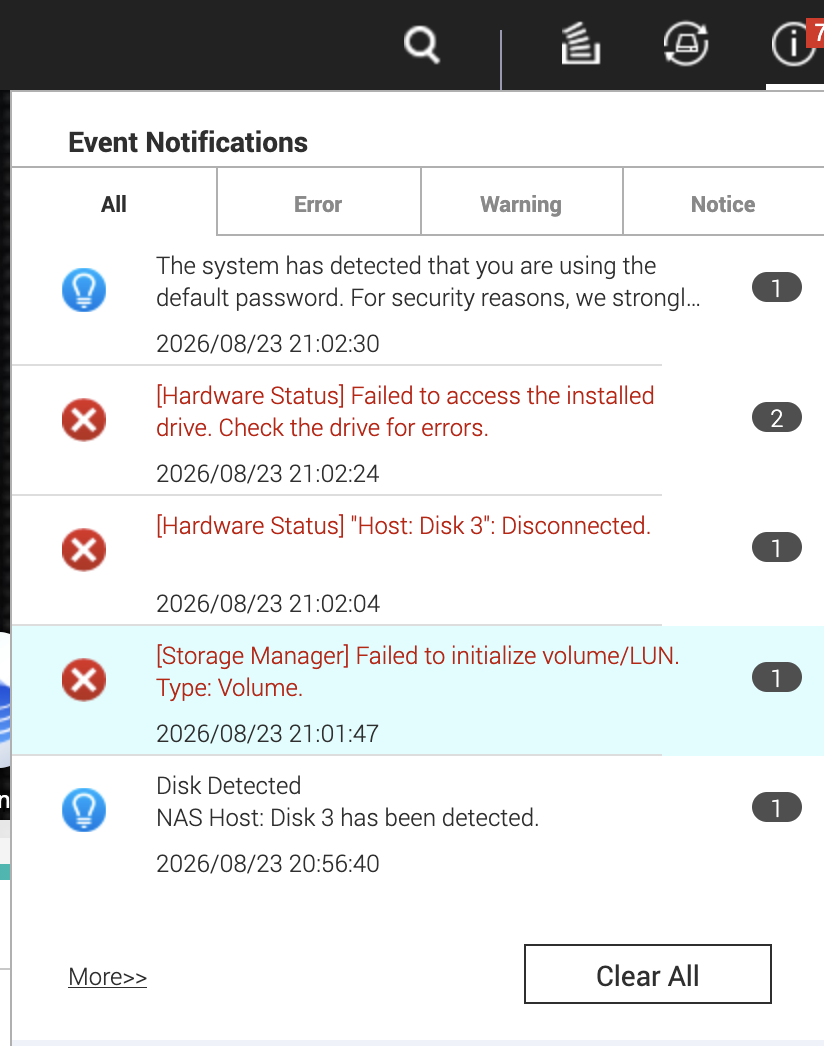Open the Host Disk 3 Disconnected message
This screenshot has height=1046, width=824.
(x=403, y=526)
